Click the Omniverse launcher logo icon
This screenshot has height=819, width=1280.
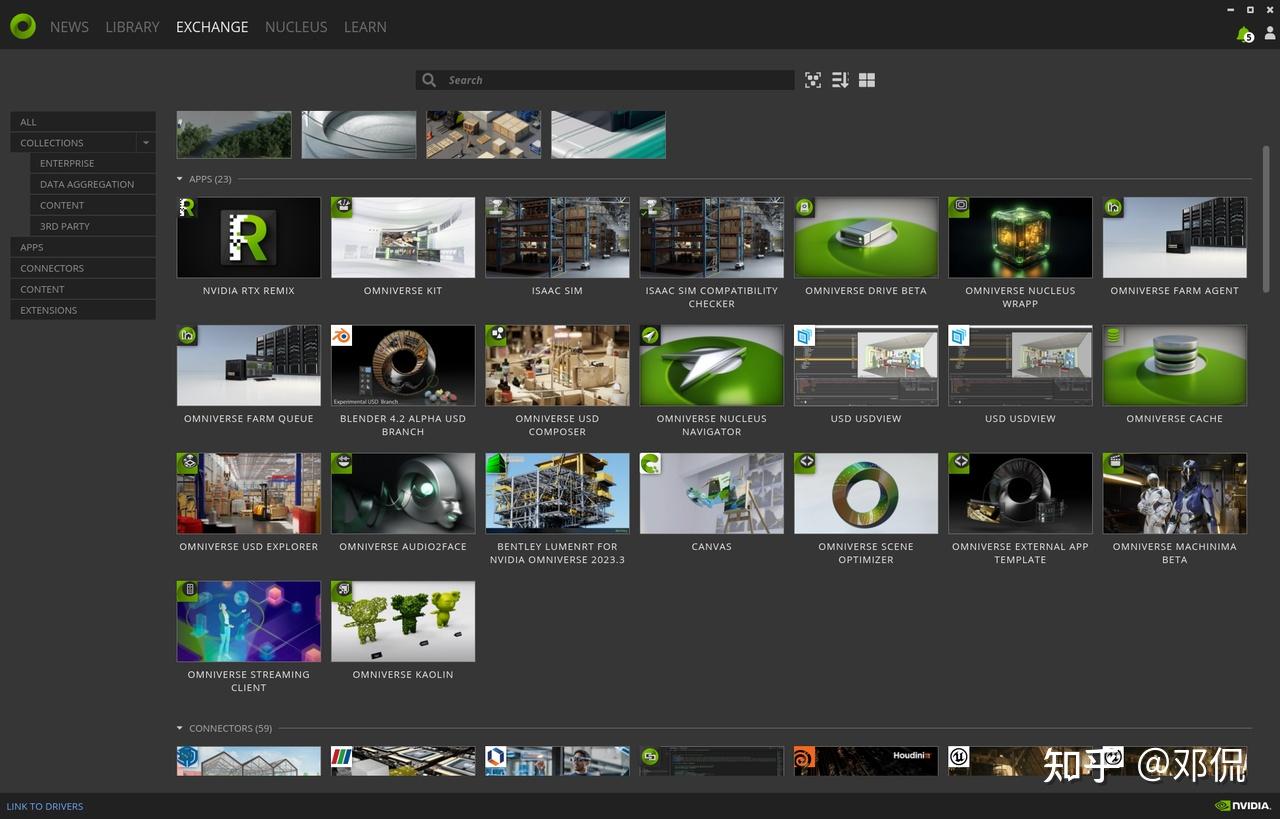tap(22, 26)
